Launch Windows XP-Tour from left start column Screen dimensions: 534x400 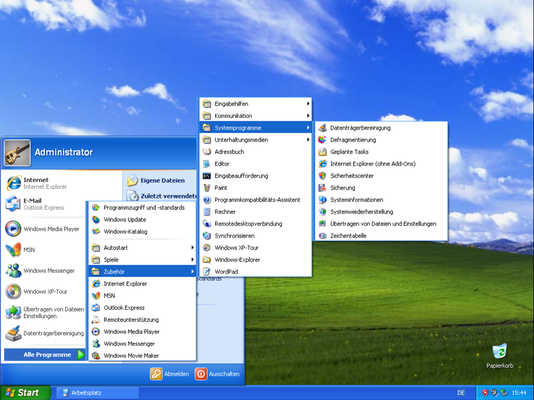44,291
